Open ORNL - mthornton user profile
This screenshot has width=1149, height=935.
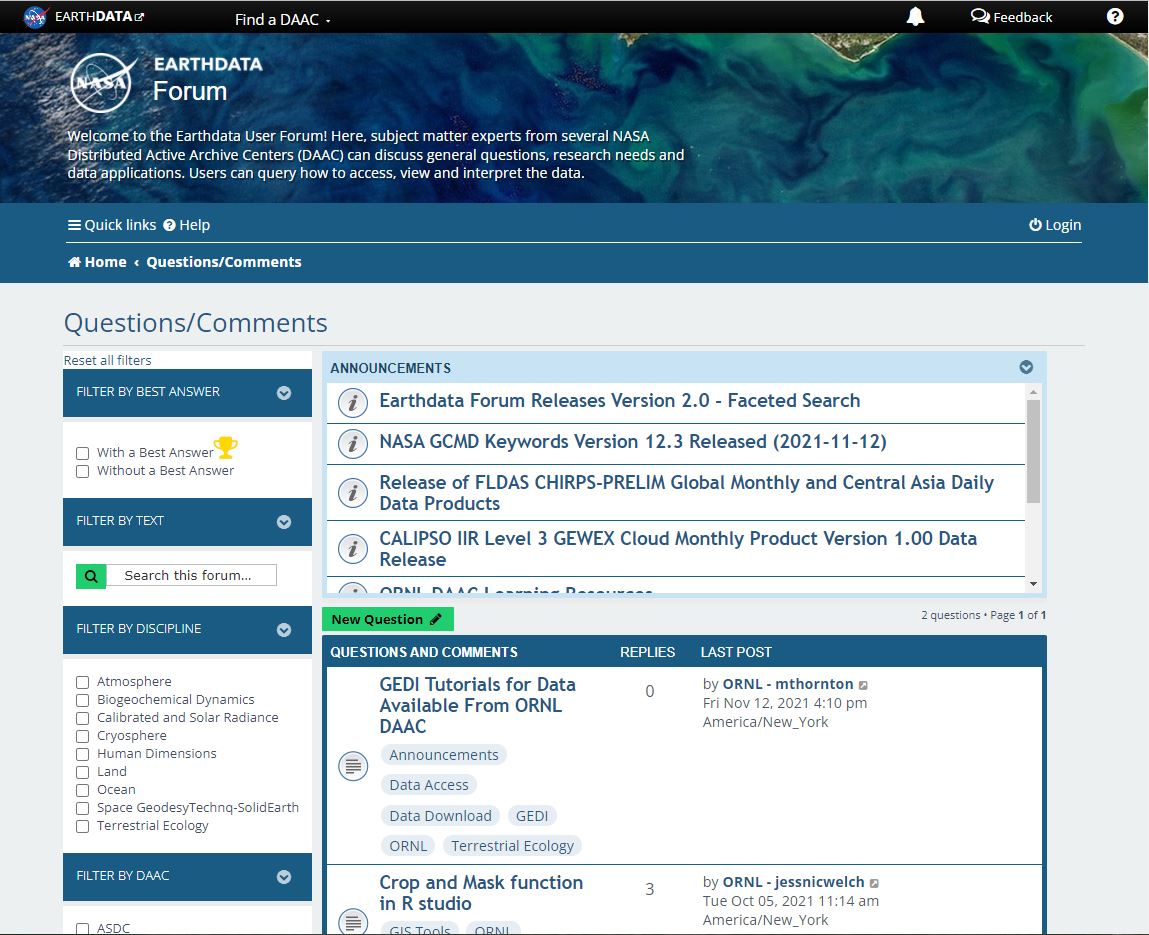pos(788,684)
